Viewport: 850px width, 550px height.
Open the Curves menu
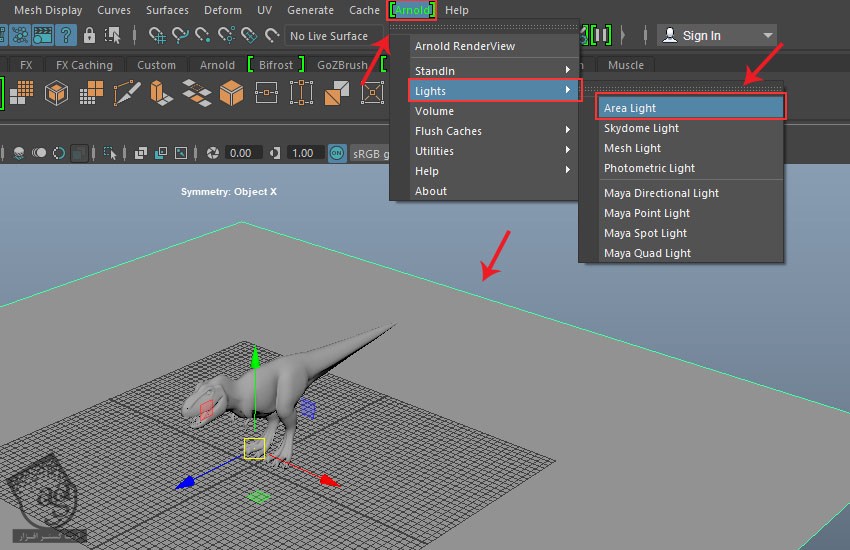(x=114, y=10)
